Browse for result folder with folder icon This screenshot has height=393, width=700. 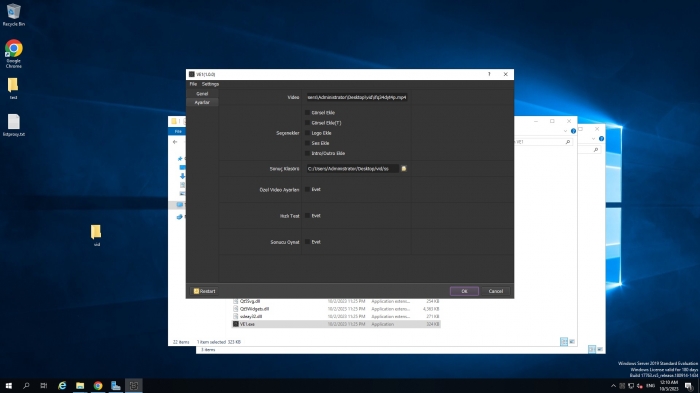pos(404,169)
